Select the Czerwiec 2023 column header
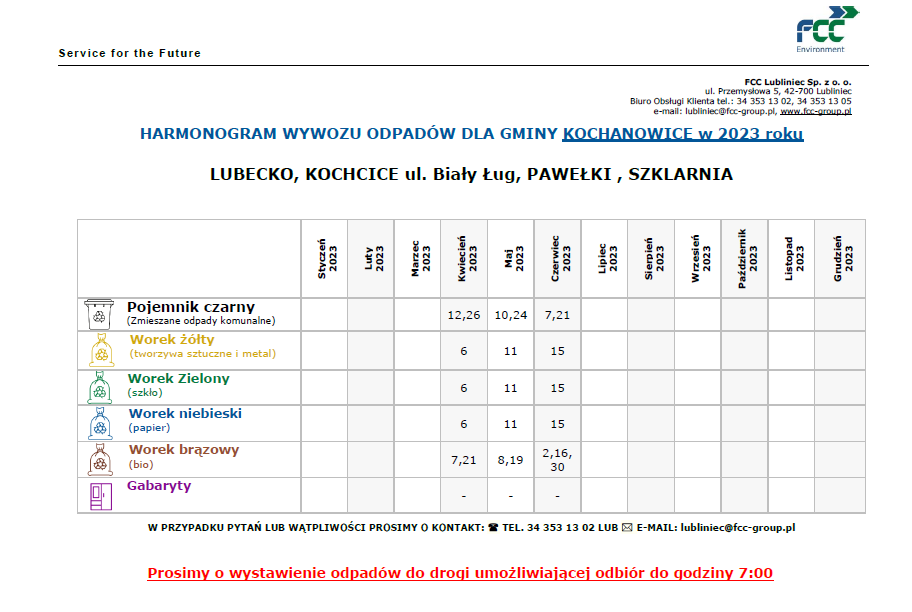Image resolution: width=912 pixels, height=612 pixels. click(x=557, y=257)
